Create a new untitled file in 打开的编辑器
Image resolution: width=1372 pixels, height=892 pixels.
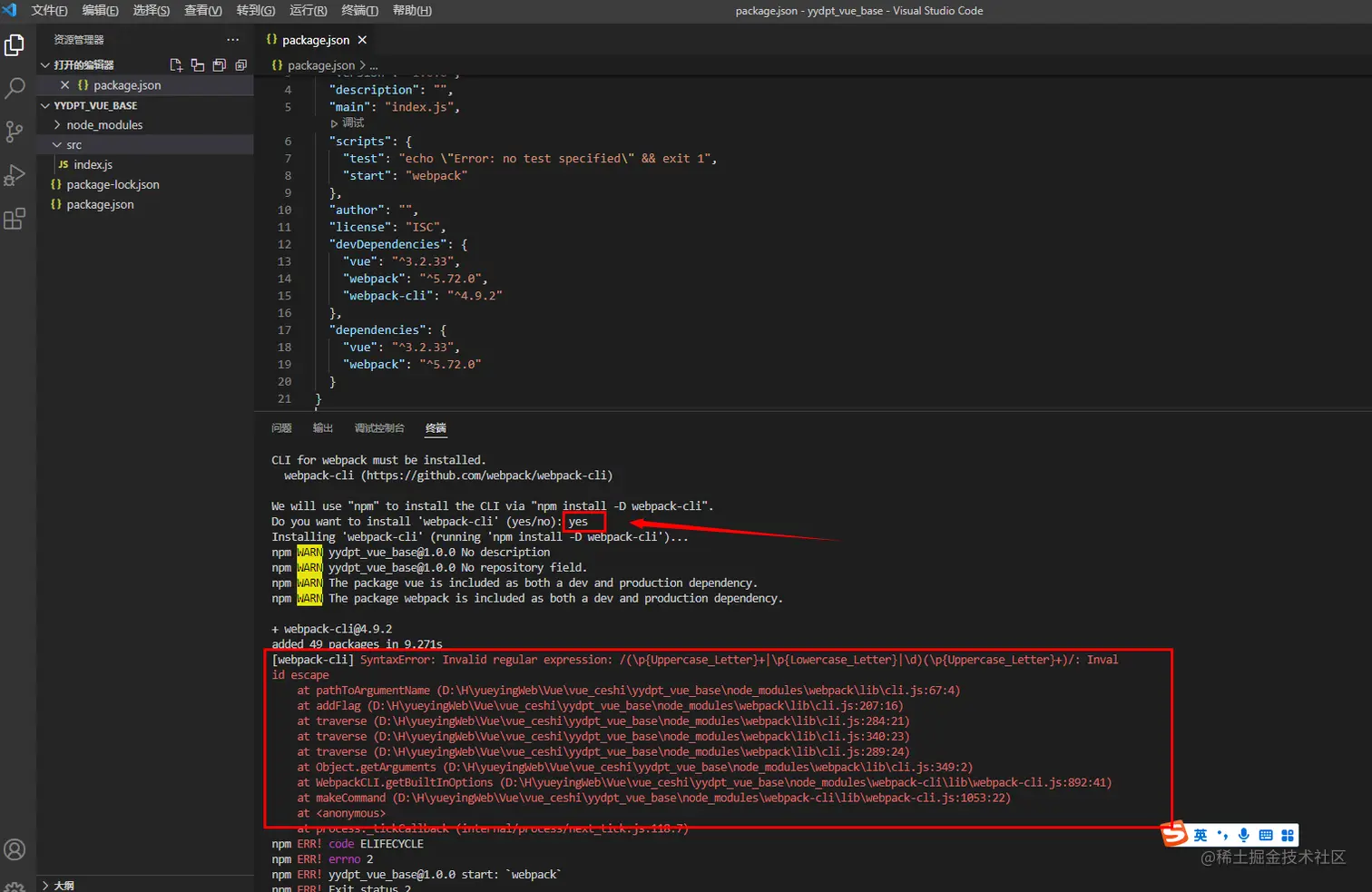(176, 65)
